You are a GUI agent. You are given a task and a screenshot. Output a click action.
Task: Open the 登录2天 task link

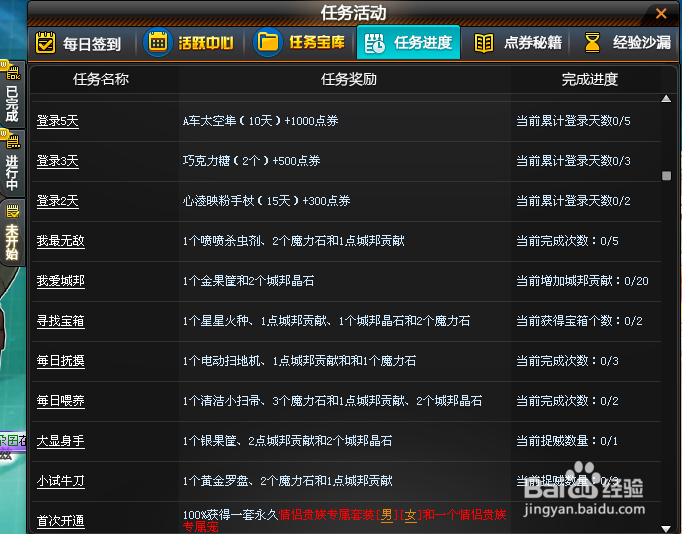(x=57, y=201)
